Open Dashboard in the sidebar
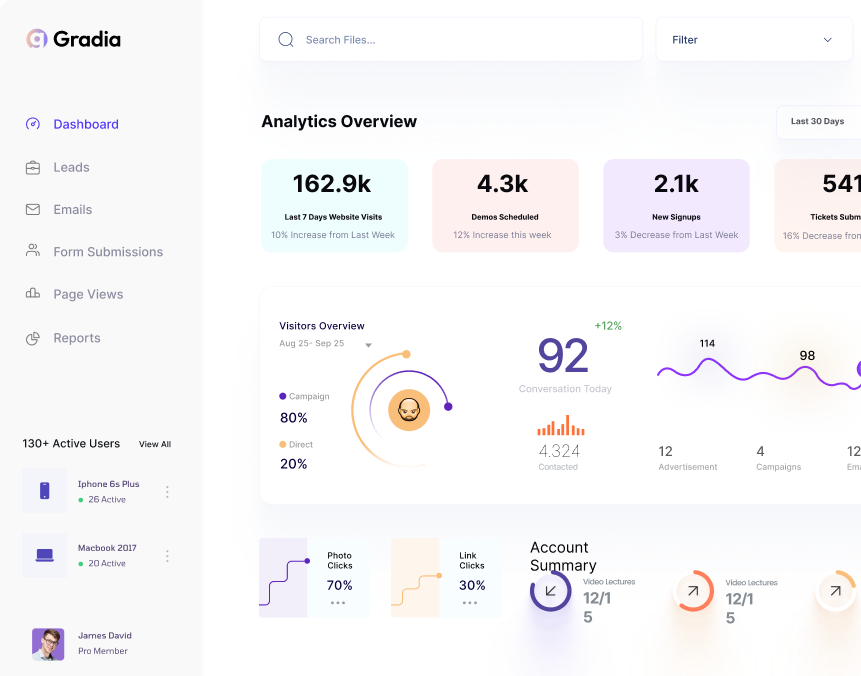The height and width of the screenshot is (676, 861). pos(85,124)
